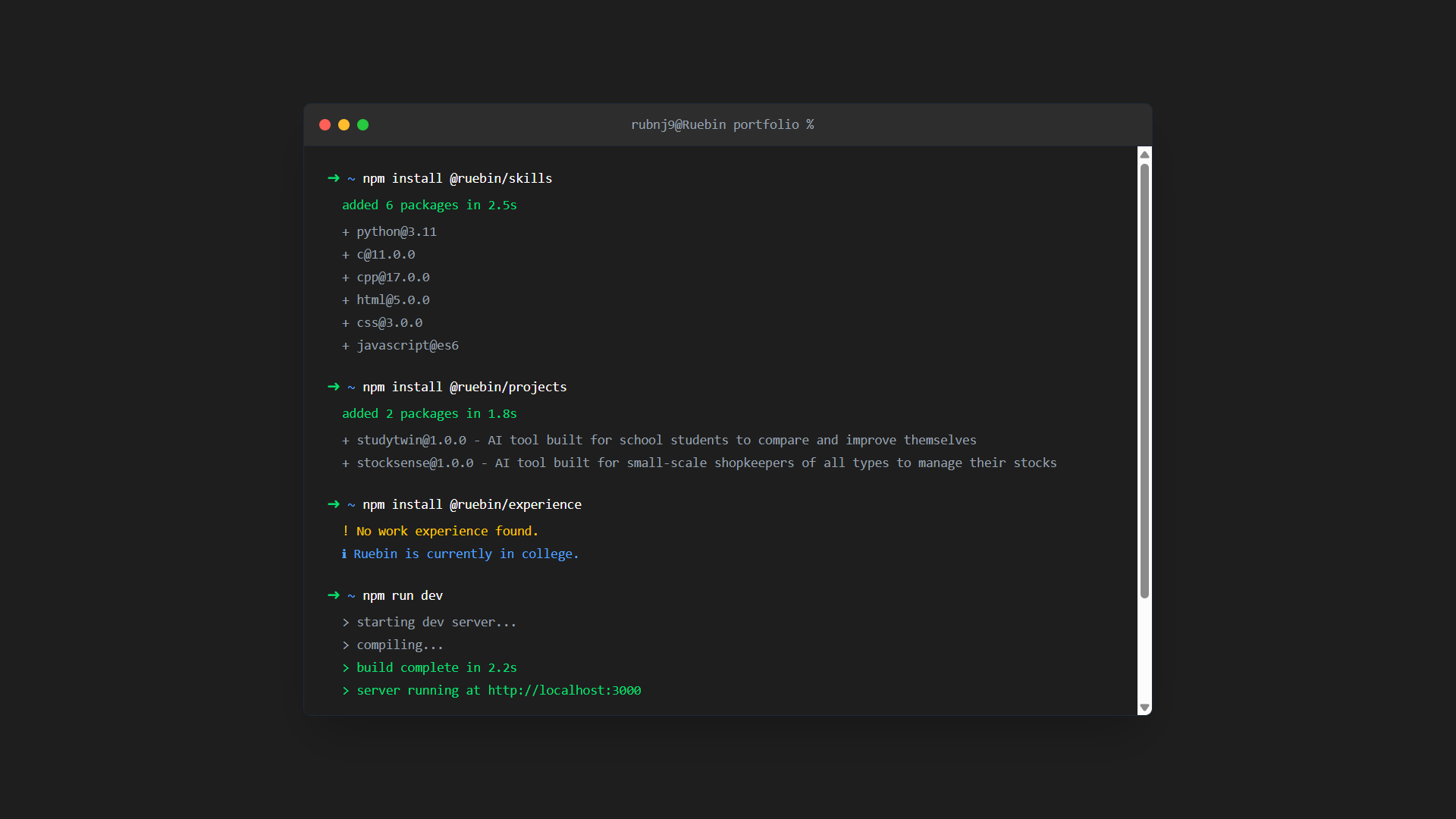The height and width of the screenshot is (819, 1456).
Task: Click the python@3.11 package entry
Action: tap(396, 231)
